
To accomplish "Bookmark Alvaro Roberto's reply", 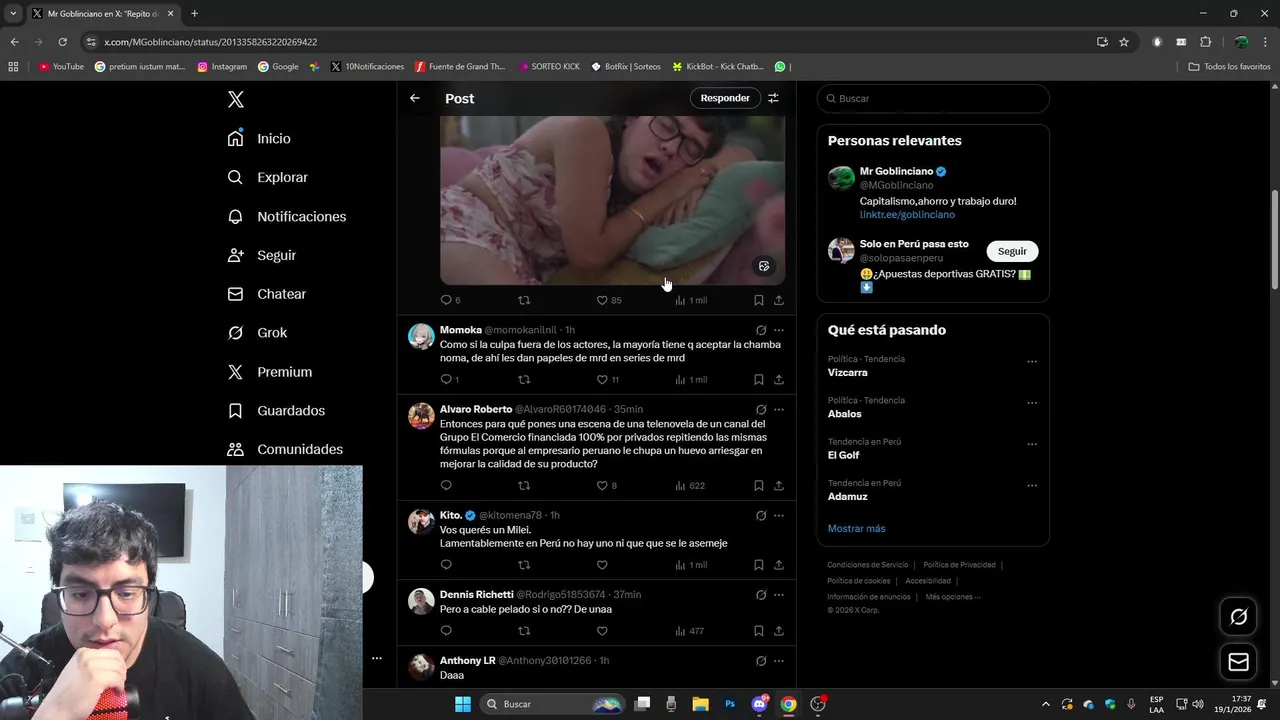I will tap(759, 486).
